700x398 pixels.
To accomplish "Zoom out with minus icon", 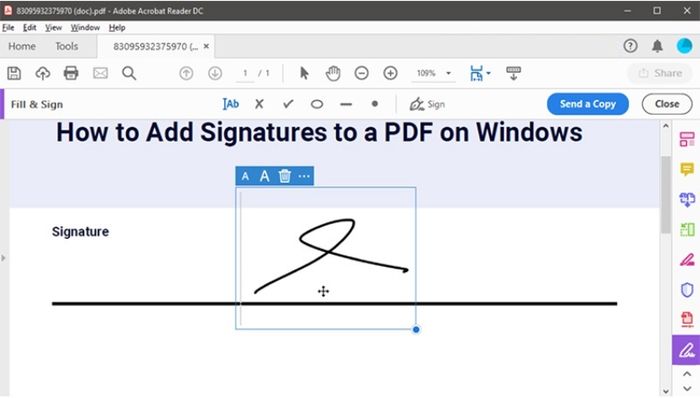I will pos(362,73).
